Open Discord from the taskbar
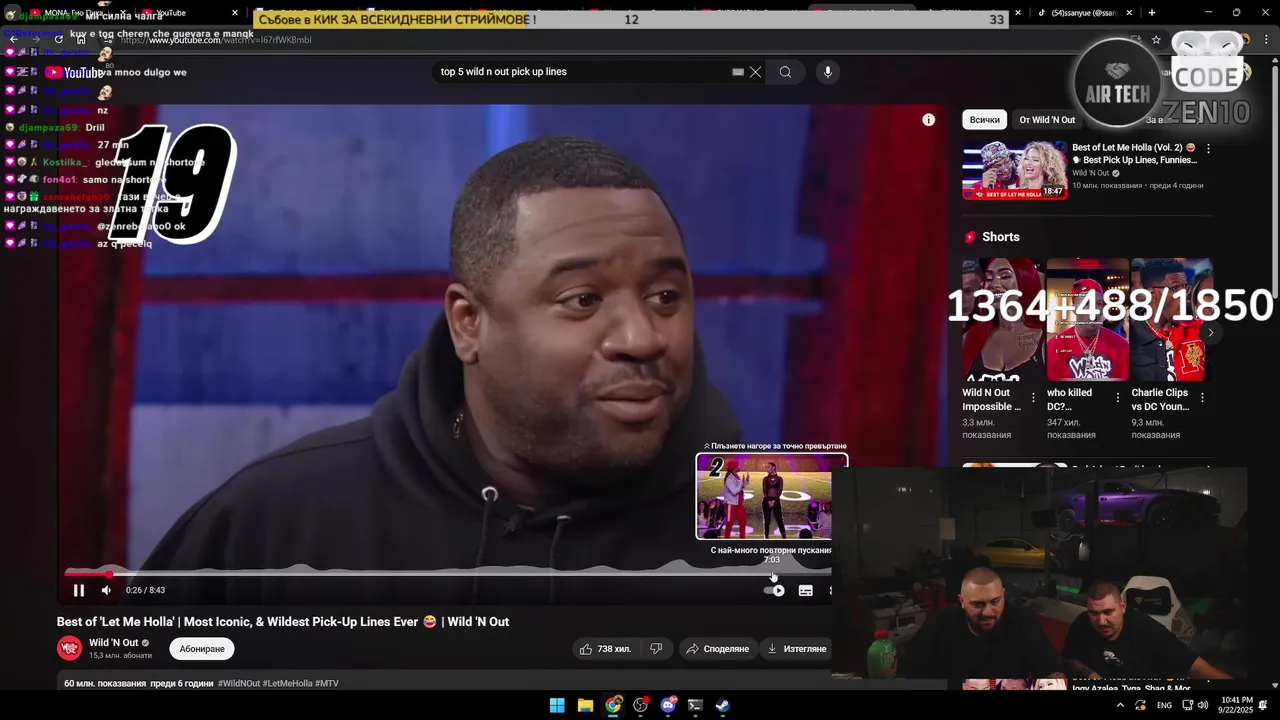Image resolution: width=1280 pixels, height=720 pixels. (668, 705)
